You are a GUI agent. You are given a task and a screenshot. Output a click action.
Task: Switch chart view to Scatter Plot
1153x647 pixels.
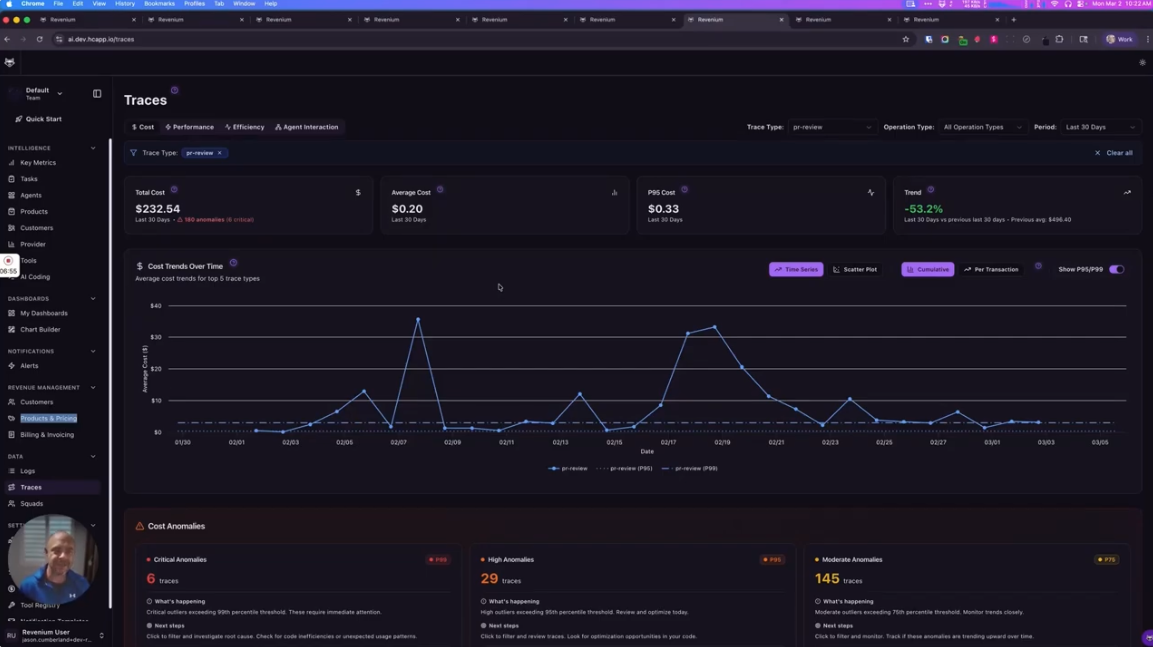coord(856,269)
